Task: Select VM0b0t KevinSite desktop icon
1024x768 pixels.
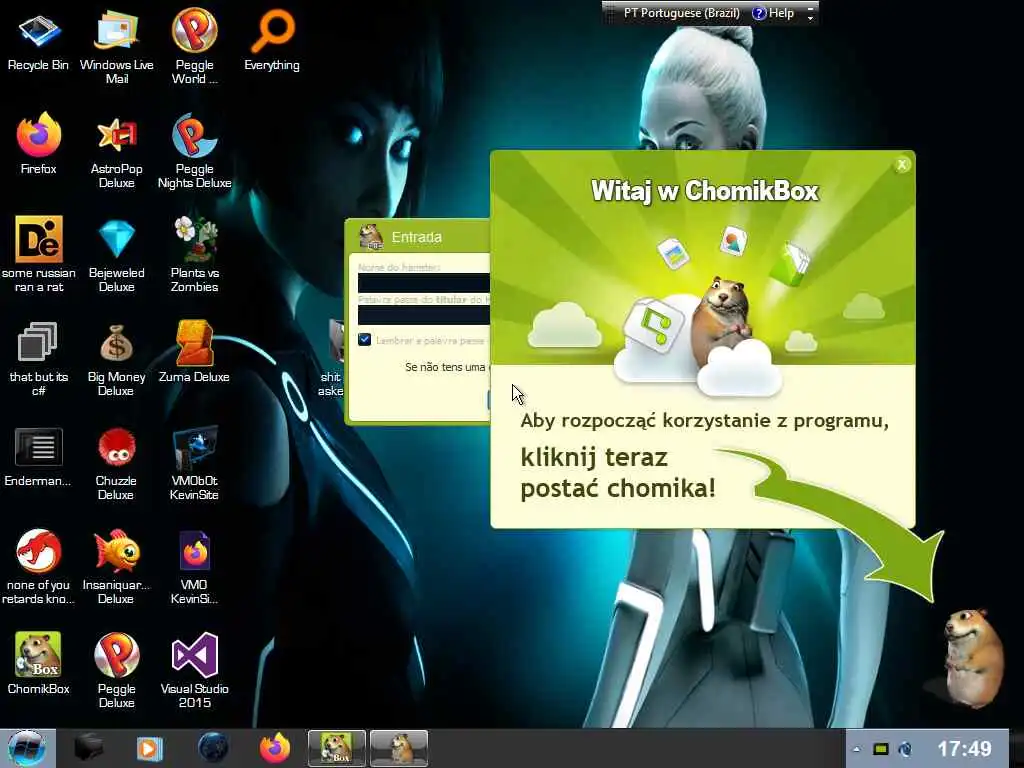Action: coord(195,464)
